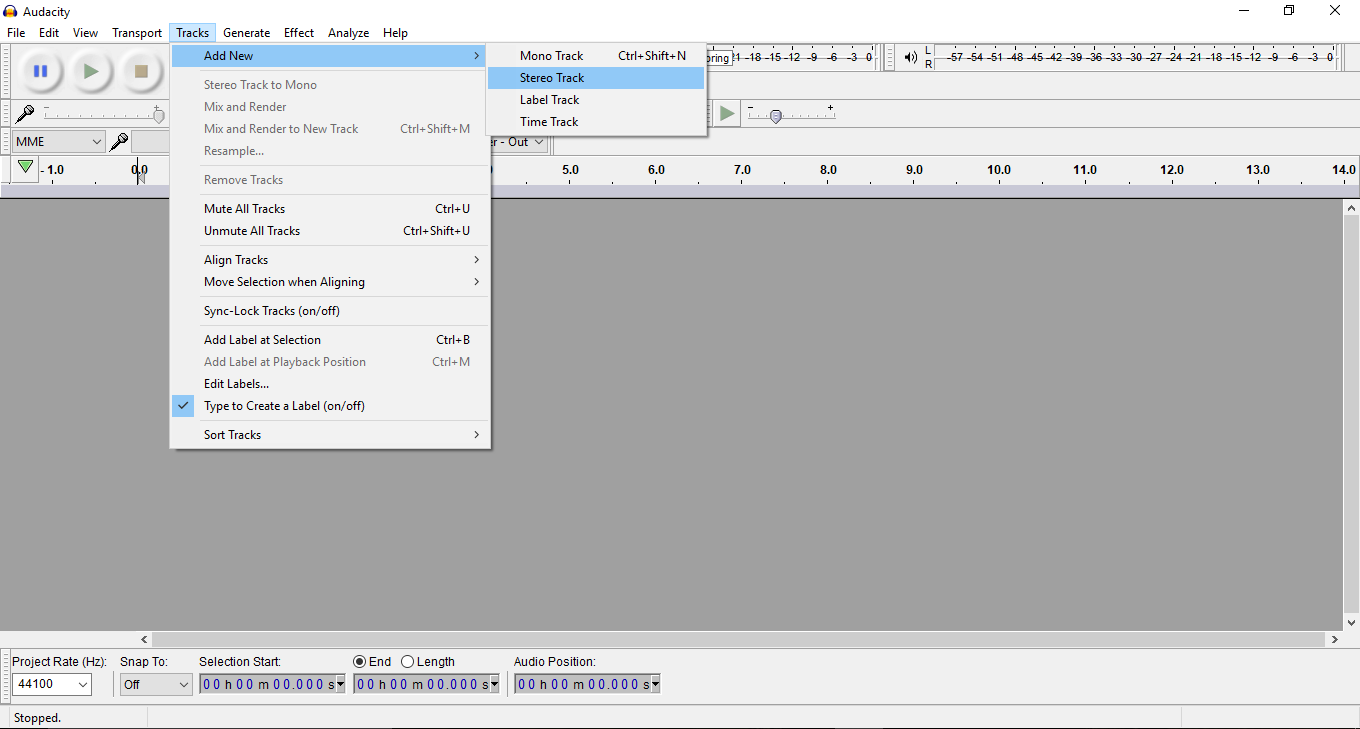1360x729 pixels.
Task: Close the open Tracks menu from the menu bar
Action: [x=193, y=33]
